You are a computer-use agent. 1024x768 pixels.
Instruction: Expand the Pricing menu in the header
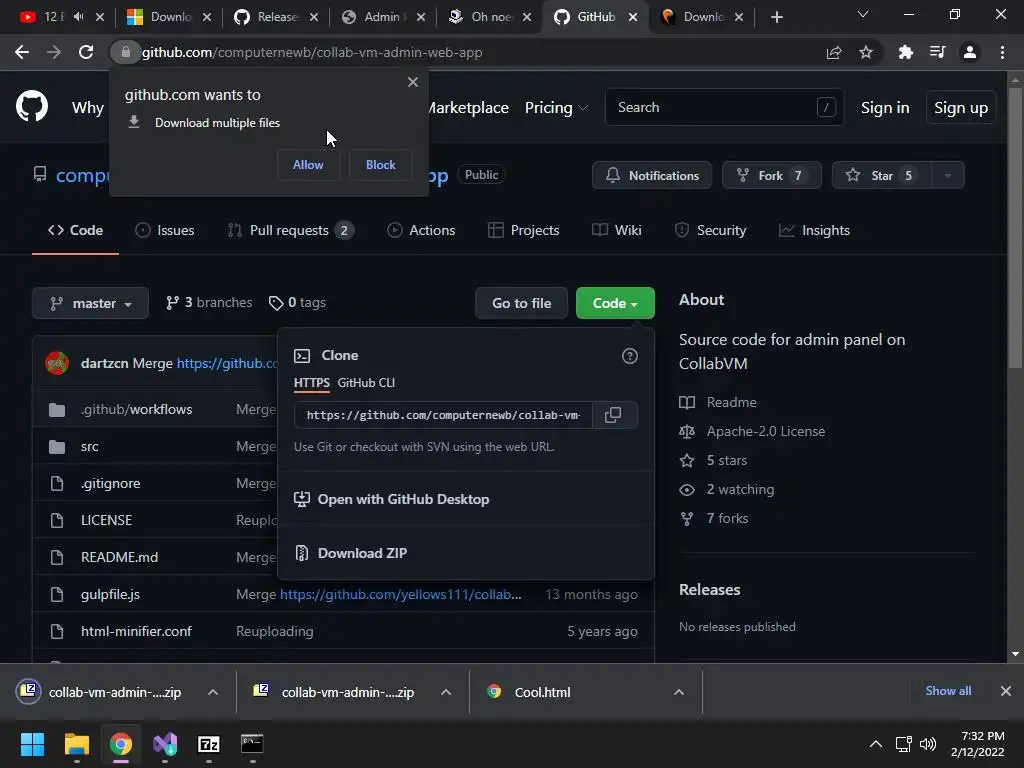556,108
